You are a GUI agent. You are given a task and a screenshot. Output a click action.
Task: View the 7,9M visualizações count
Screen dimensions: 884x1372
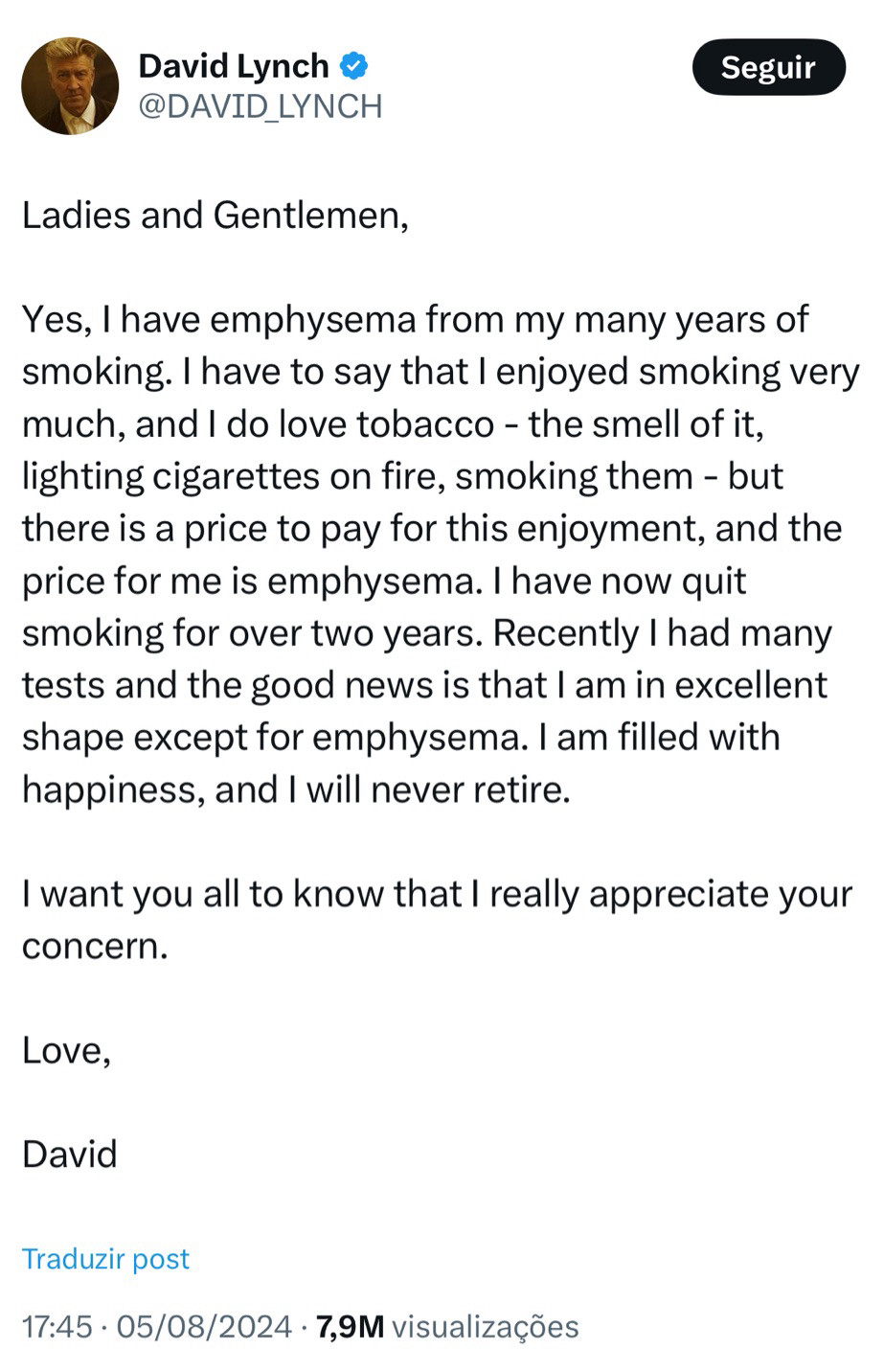point(447,1326)
